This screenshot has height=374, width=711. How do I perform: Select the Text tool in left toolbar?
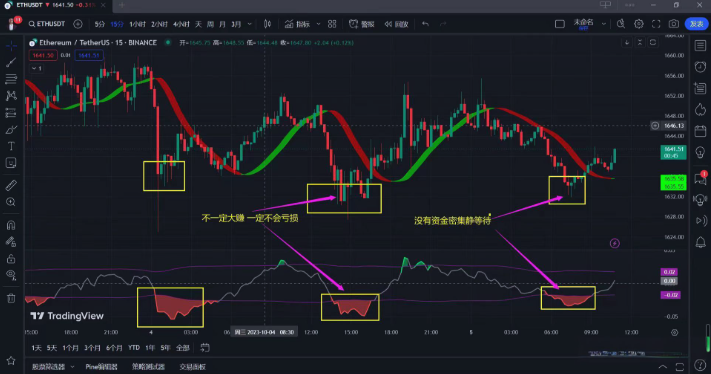[11, 146]
